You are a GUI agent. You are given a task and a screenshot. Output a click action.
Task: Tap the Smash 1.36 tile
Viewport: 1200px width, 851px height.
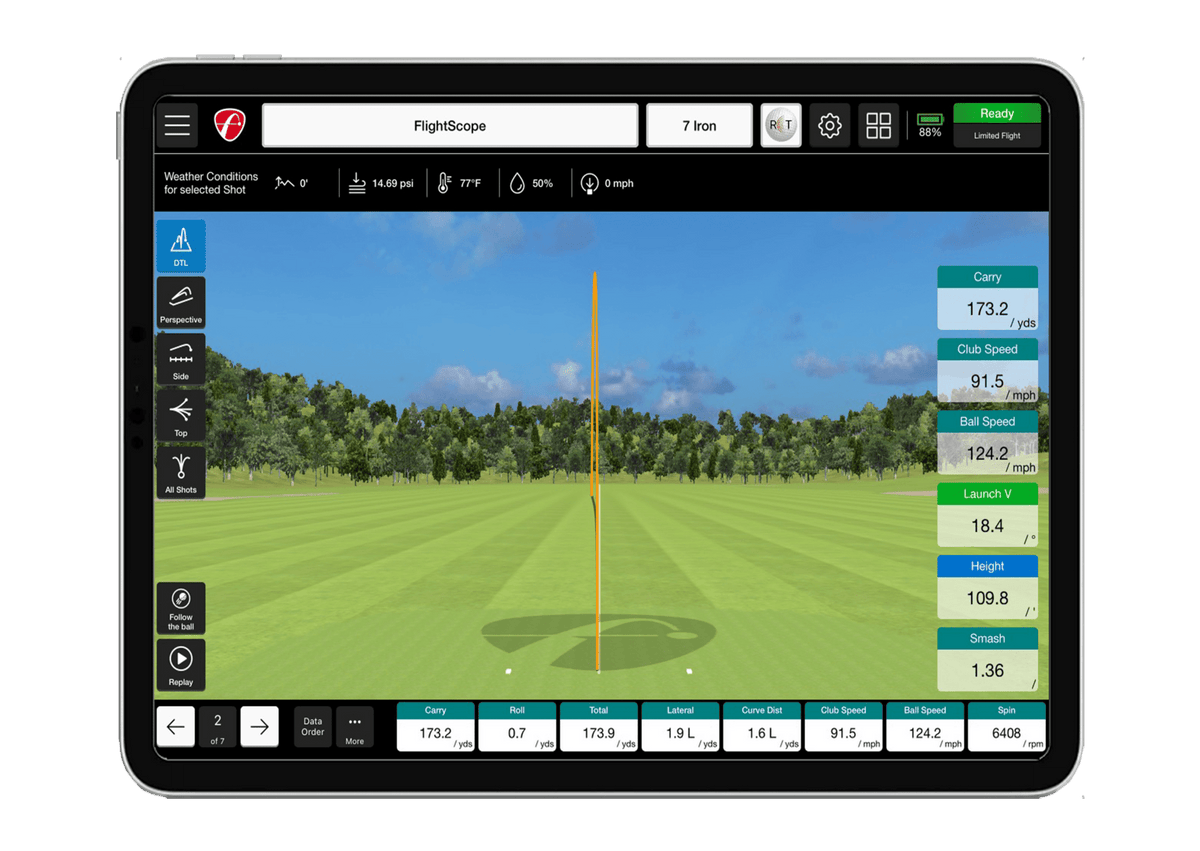pos(987,659)
